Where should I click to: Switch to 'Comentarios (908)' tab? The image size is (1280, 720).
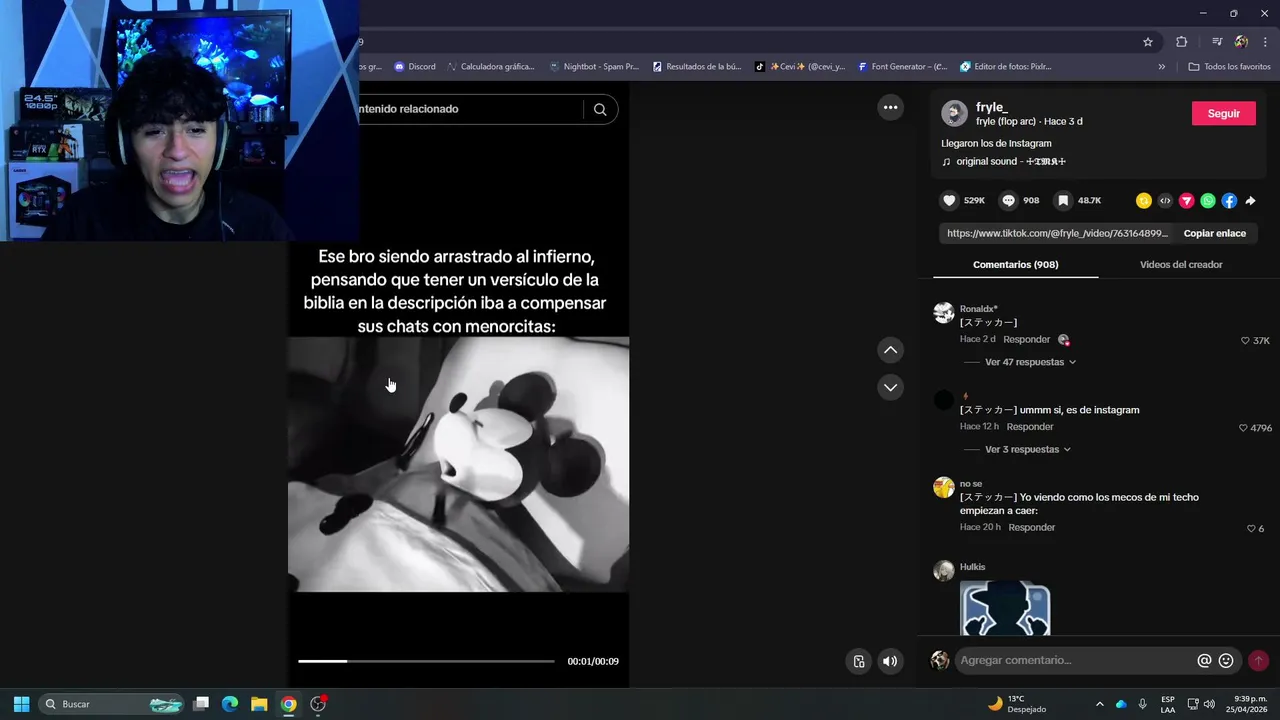coord(1015,265)
